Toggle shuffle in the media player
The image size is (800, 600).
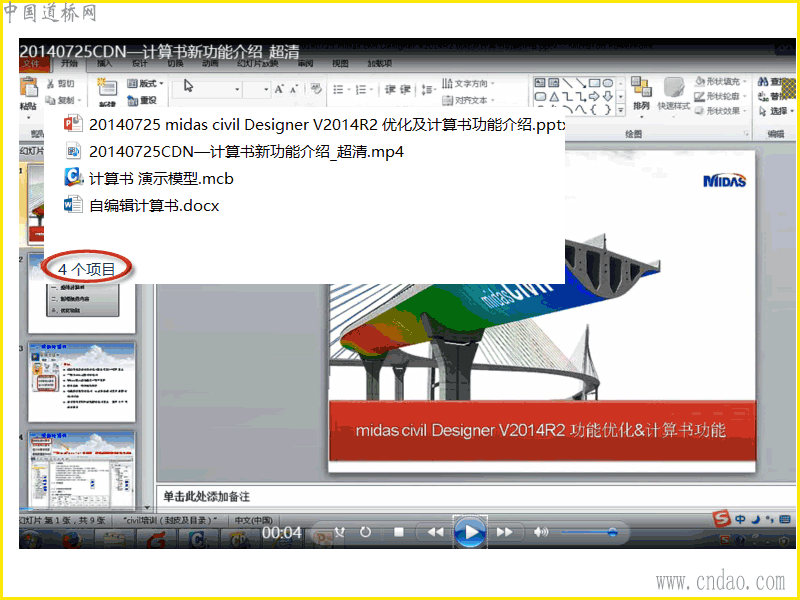point(339,532)
